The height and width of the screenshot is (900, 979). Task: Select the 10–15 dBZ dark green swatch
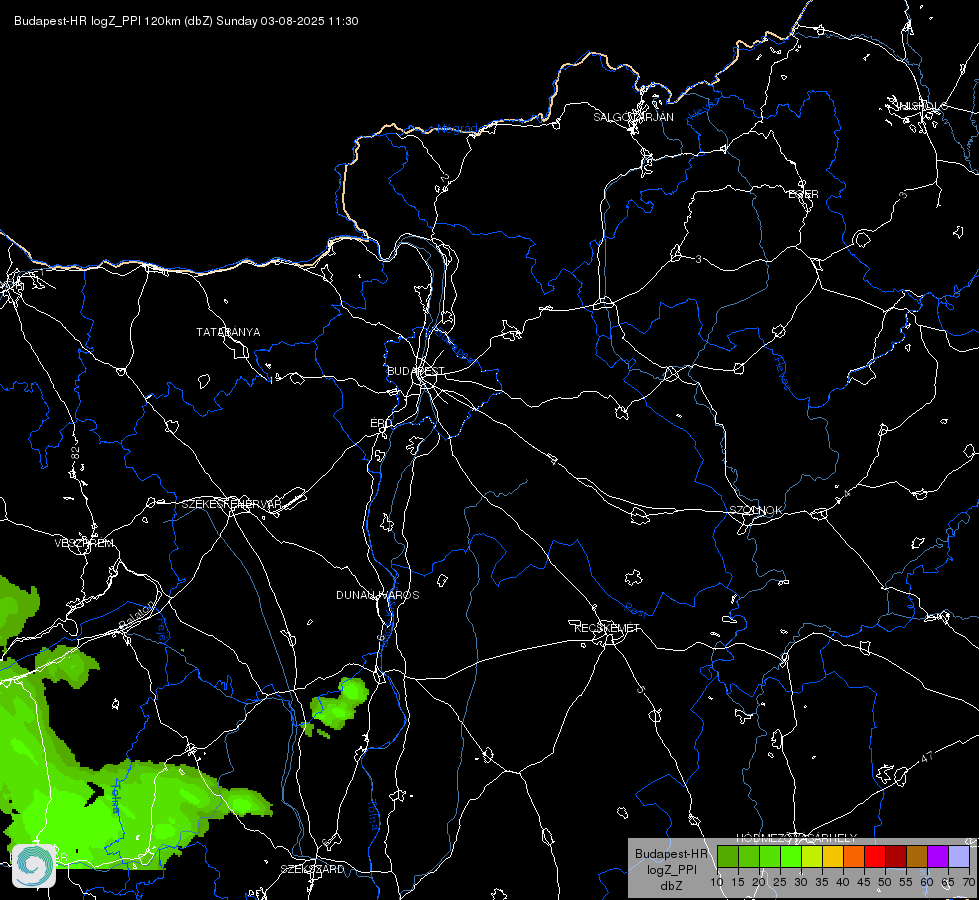tap(728, 857)
